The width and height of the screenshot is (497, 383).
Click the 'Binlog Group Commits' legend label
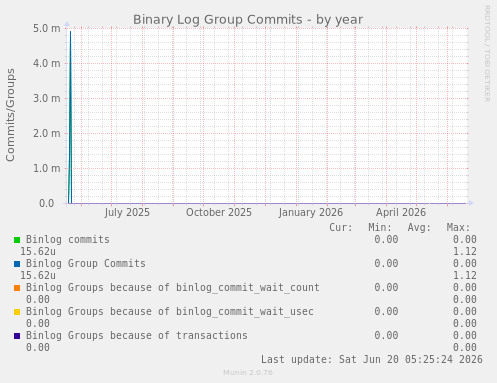86,264
